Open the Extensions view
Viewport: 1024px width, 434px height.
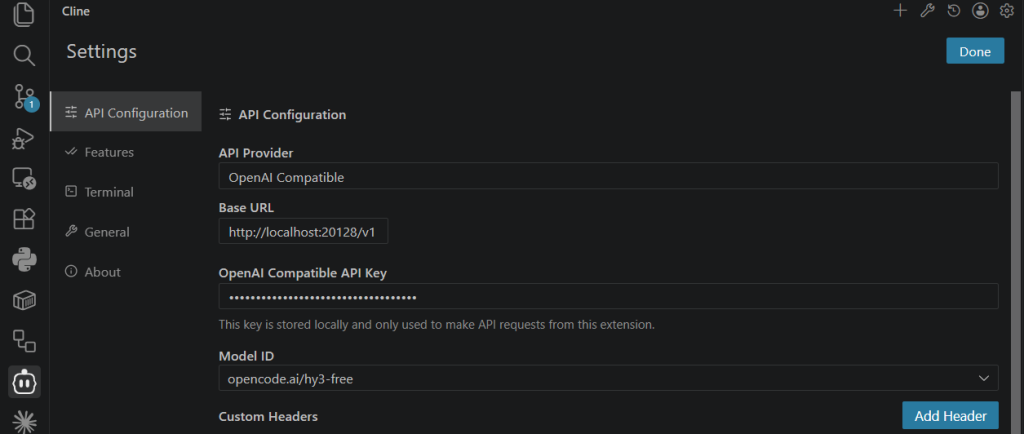(x=24, y=219)
